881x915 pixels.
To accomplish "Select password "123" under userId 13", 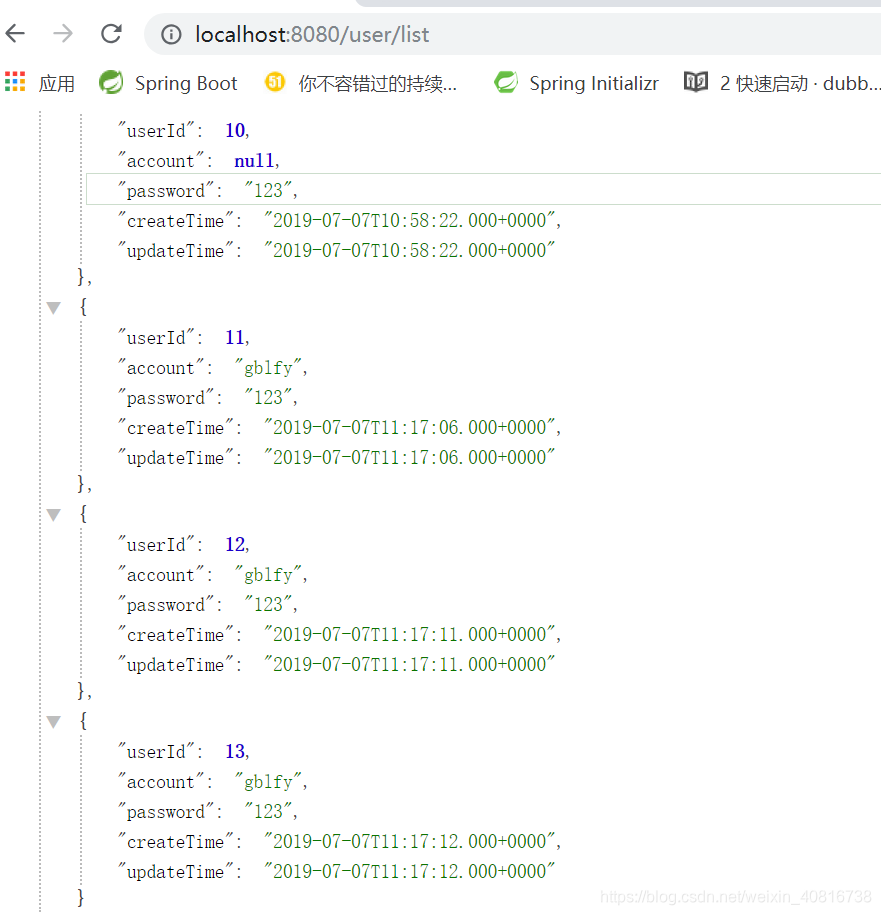I will [268, 812].
